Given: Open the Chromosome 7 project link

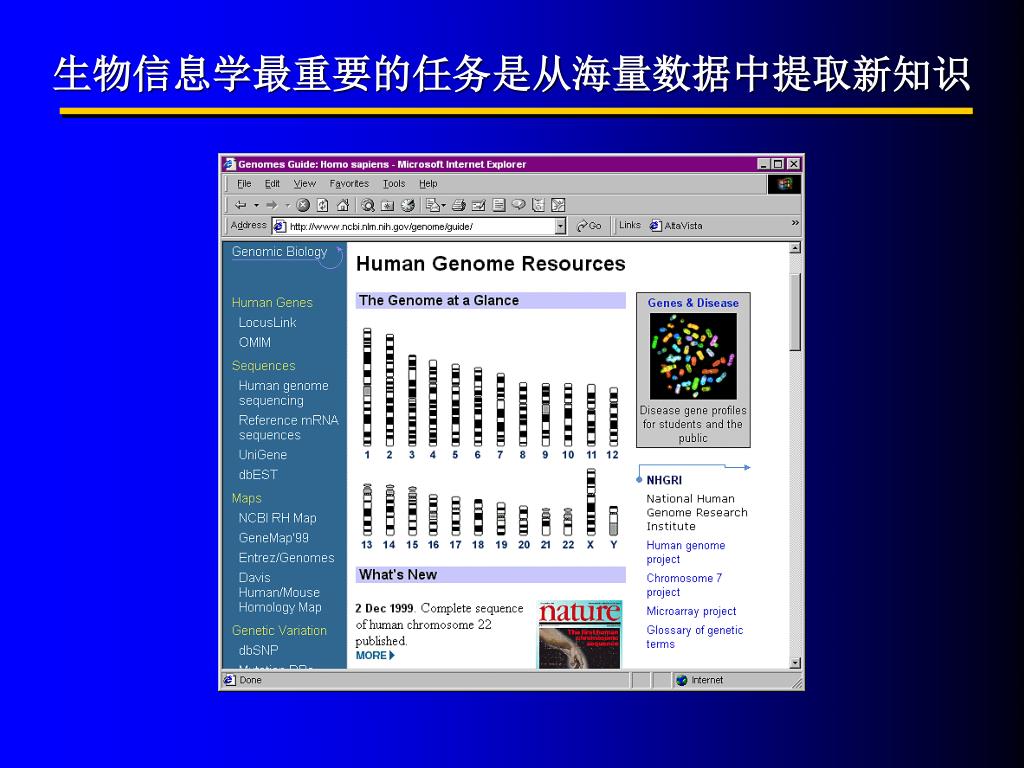Looking at the screenshot, I should [684, 585].
